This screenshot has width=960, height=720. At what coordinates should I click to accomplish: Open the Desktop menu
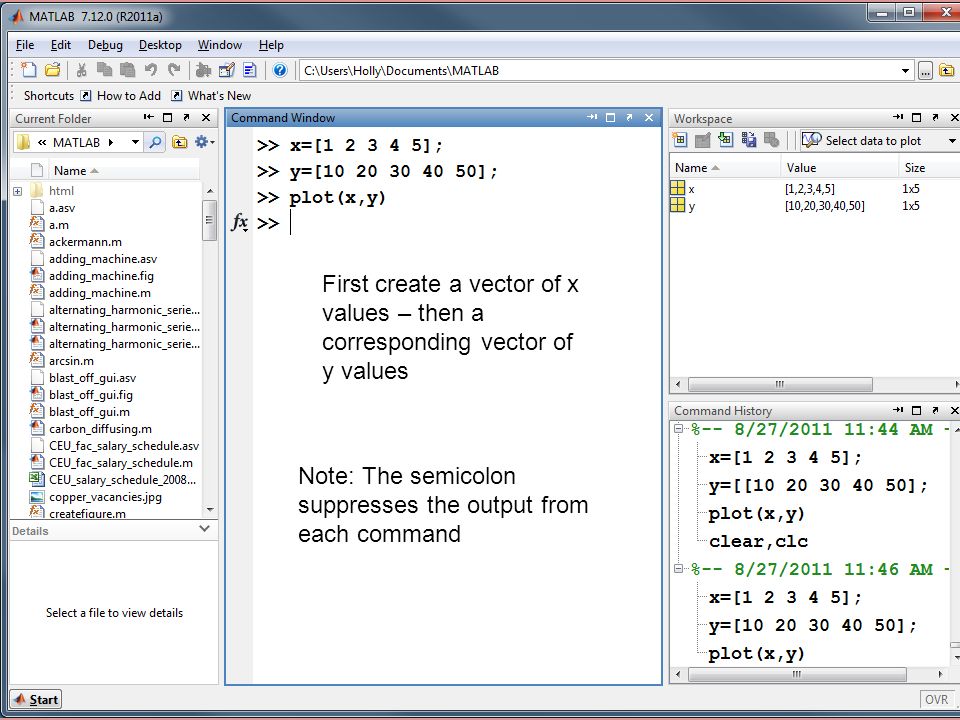[160, 45]
